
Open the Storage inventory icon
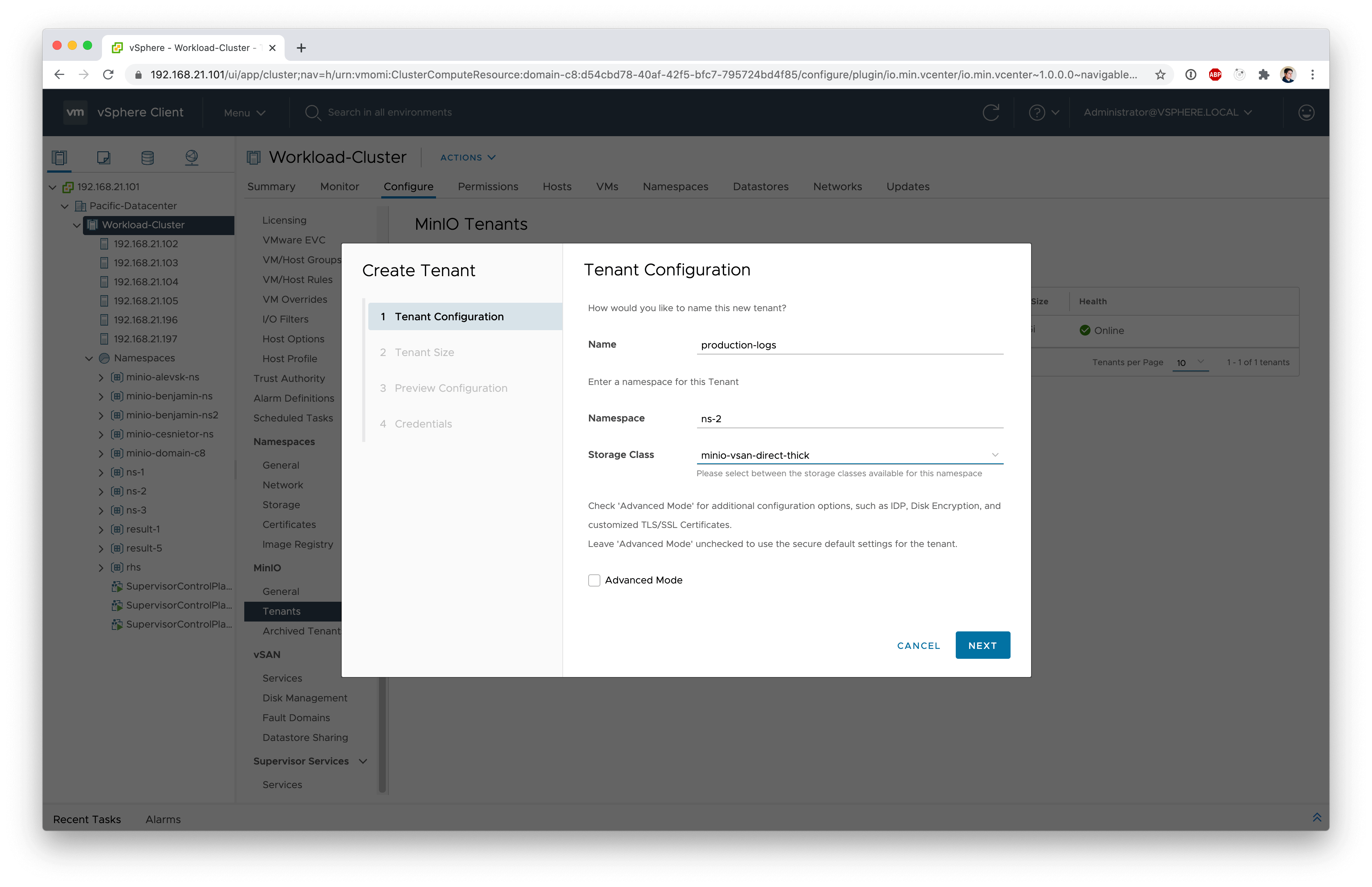click(x=148, y=157)
